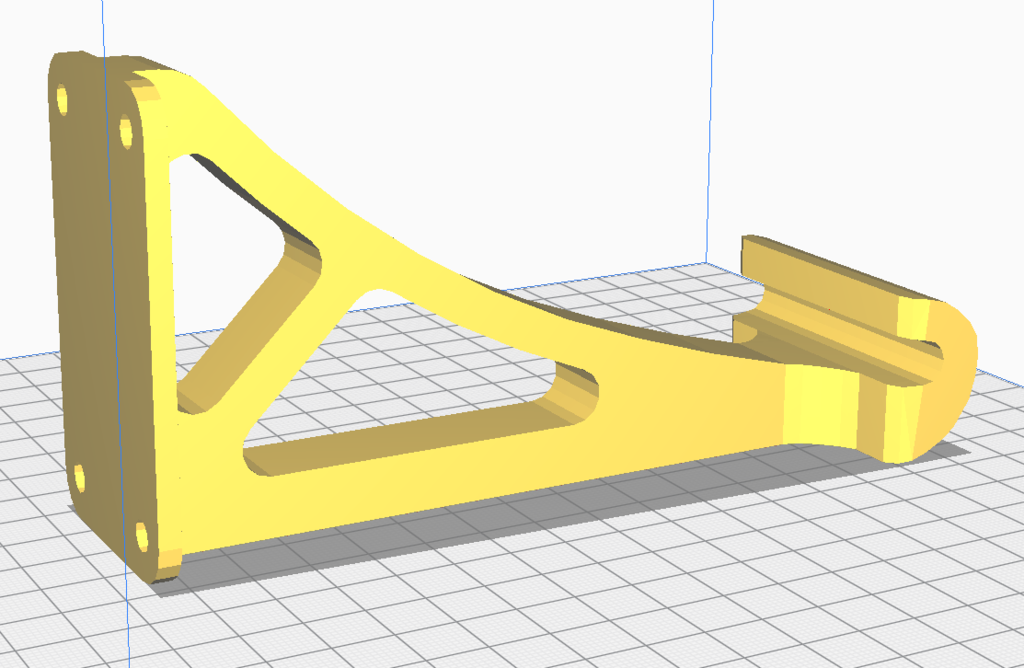The height and width of the screenshot is (668, 1024).
Task: Click the vertical mounting plate of the bracket
Action: tap(100, 300)
